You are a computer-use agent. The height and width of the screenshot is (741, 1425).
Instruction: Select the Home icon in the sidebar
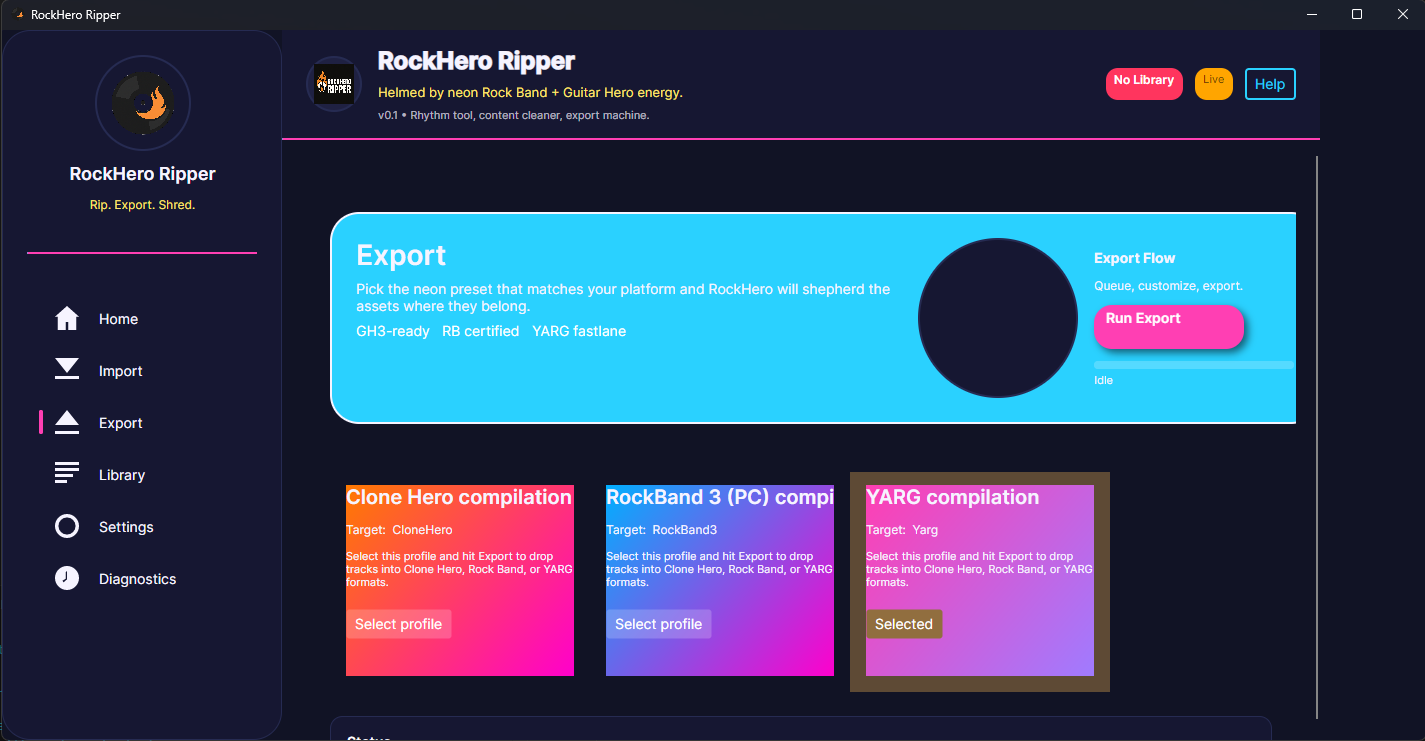66,317
